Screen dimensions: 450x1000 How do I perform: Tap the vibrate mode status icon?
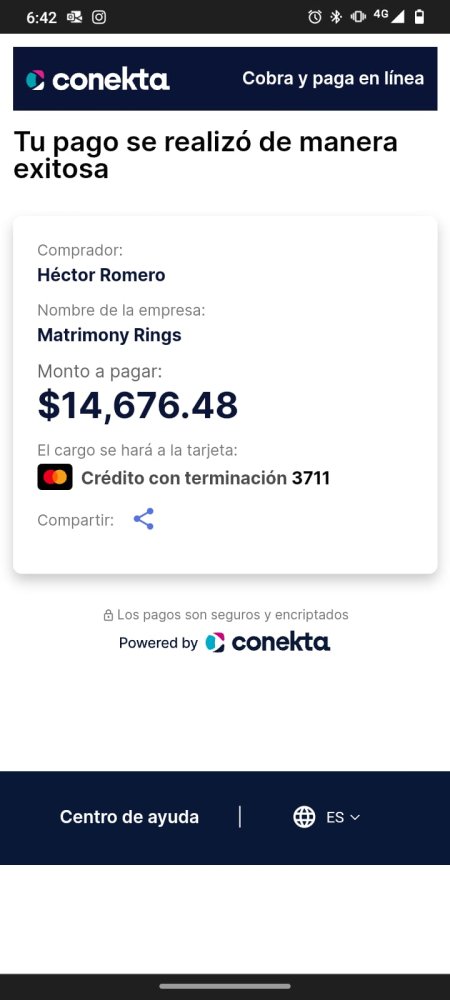[x=358, y=17]
